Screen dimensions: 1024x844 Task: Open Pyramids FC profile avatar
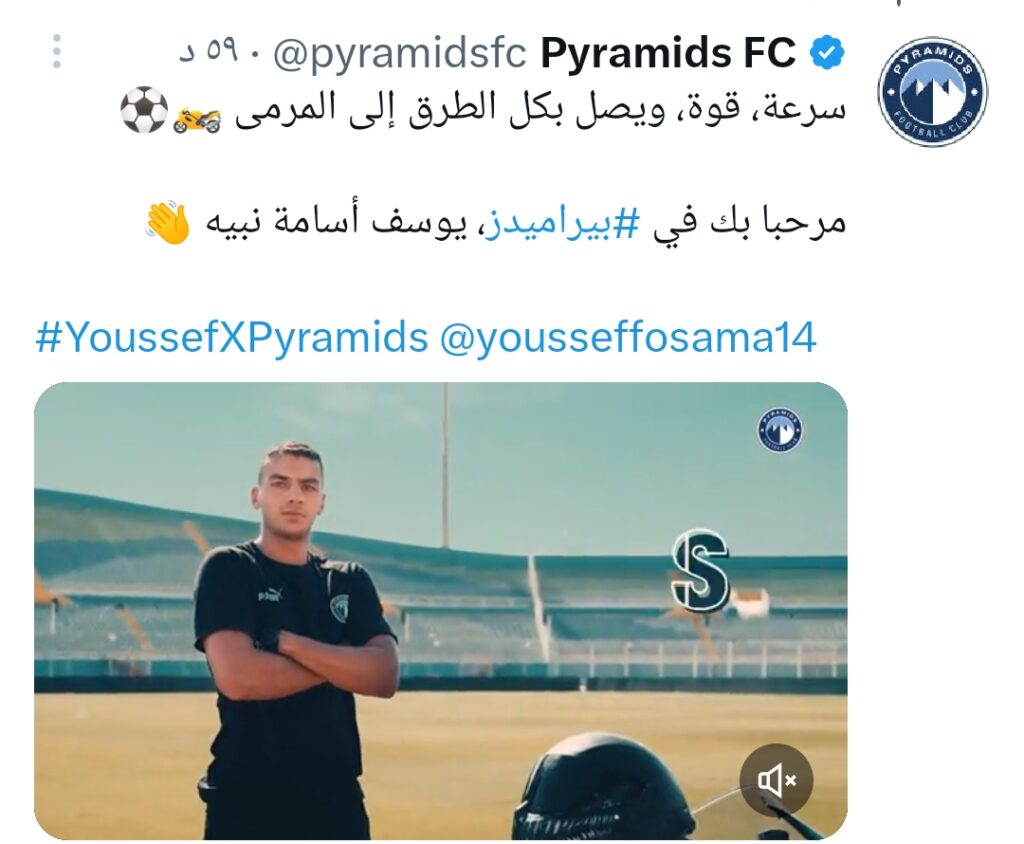932,91
